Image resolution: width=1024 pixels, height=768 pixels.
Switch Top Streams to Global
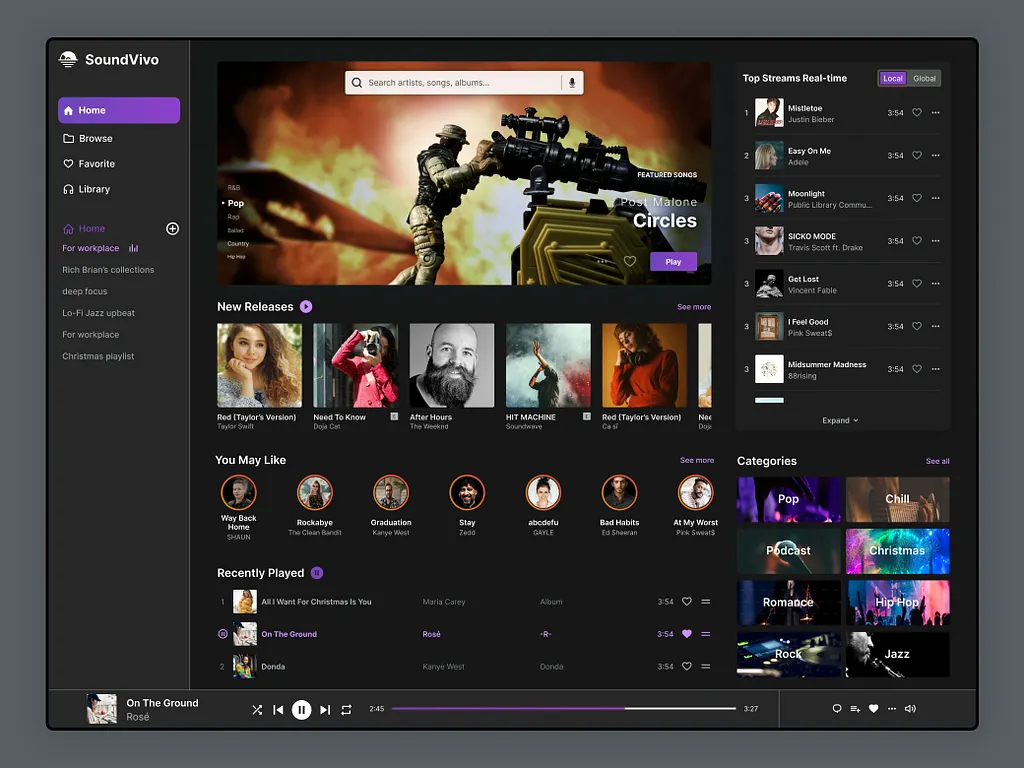click(x=924, y=78)
